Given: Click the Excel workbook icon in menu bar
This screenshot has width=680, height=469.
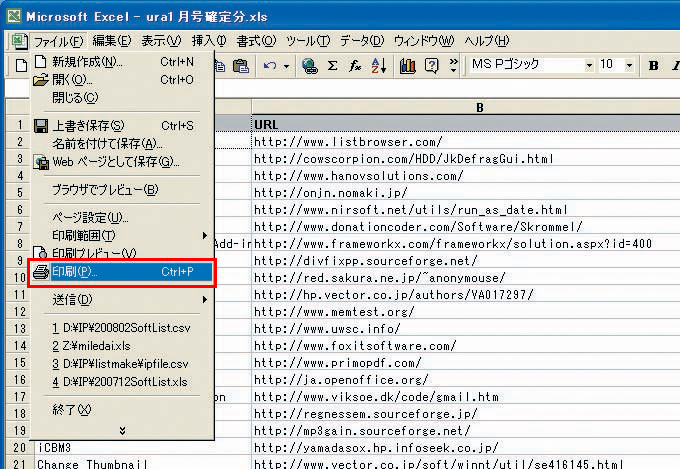Looking at the screenshot, I should 19,41.
